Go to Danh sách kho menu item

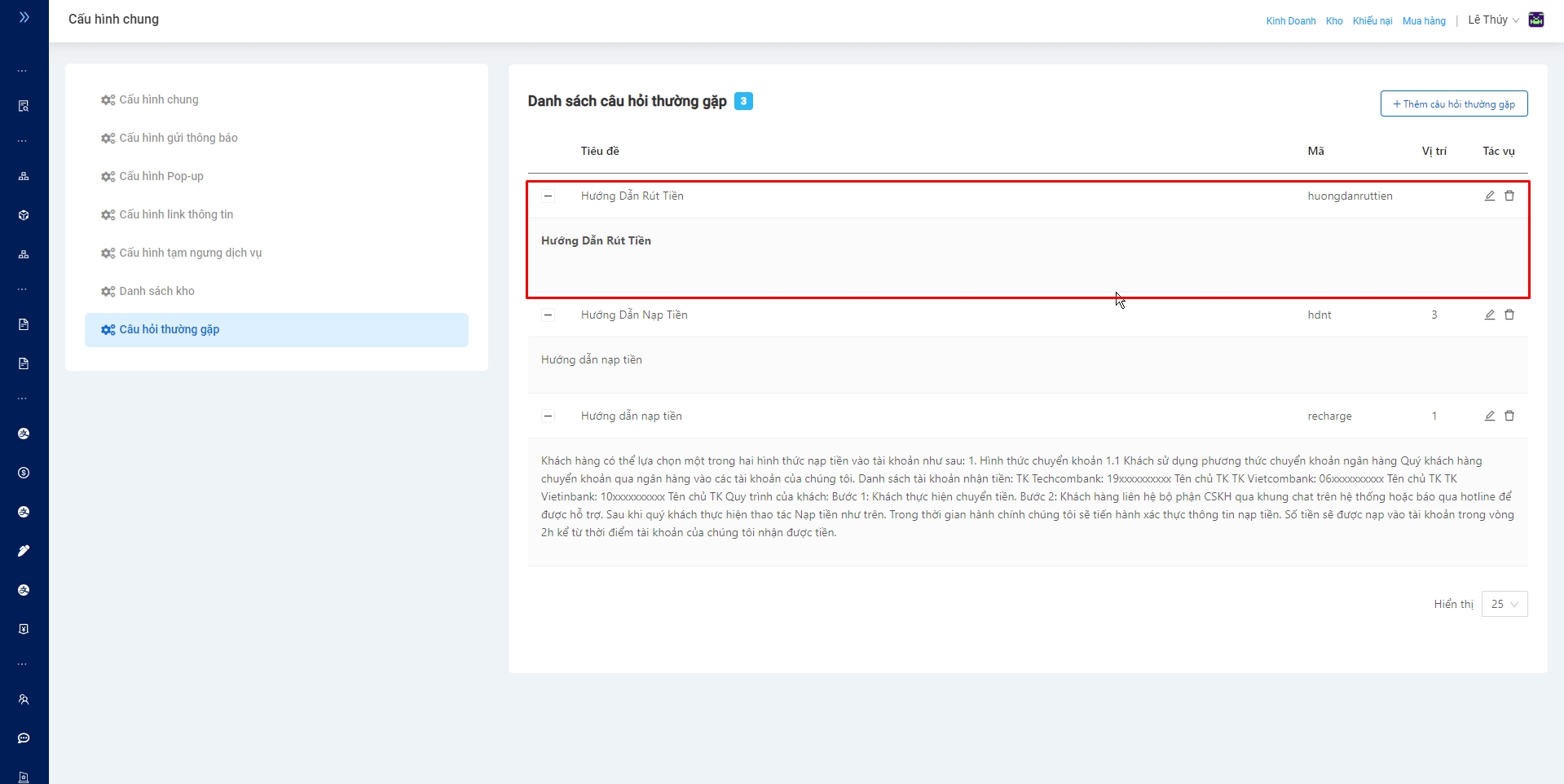point(156,291)
